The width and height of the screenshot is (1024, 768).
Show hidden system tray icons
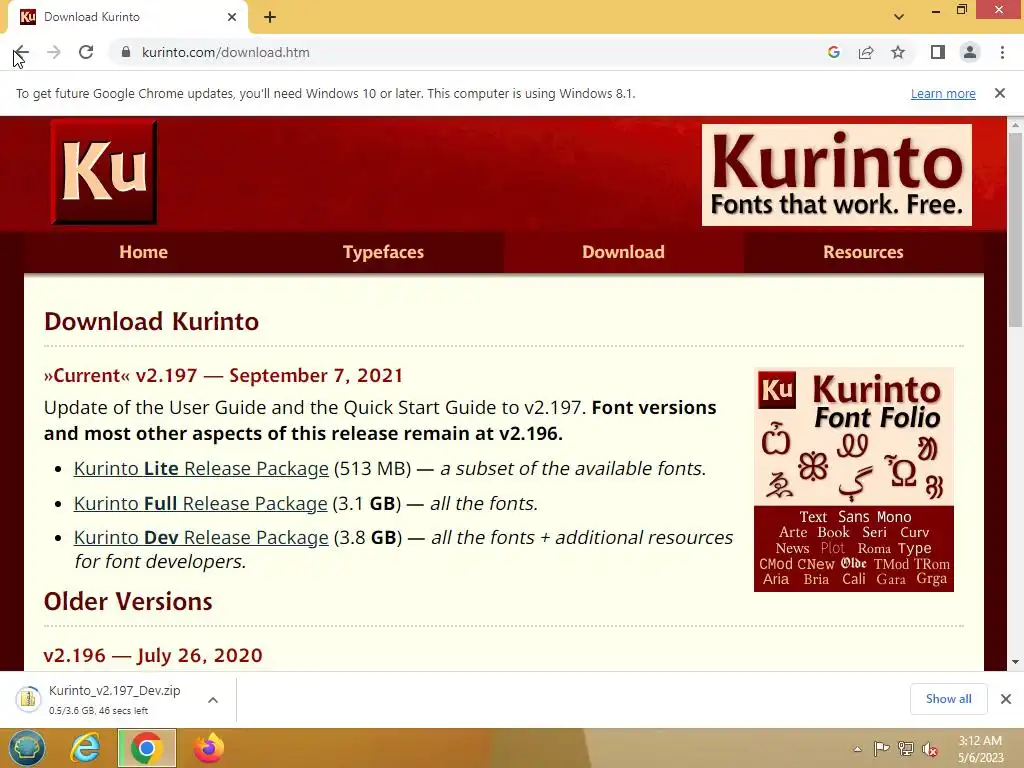[x=857, y=749]
